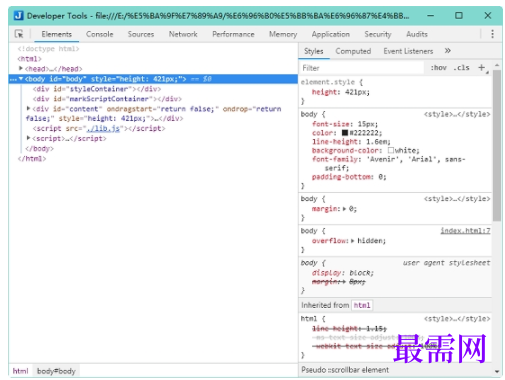Click the Developer Tools window app icon
This screenshot has width=505, height=380.
[x=19, y=16]
